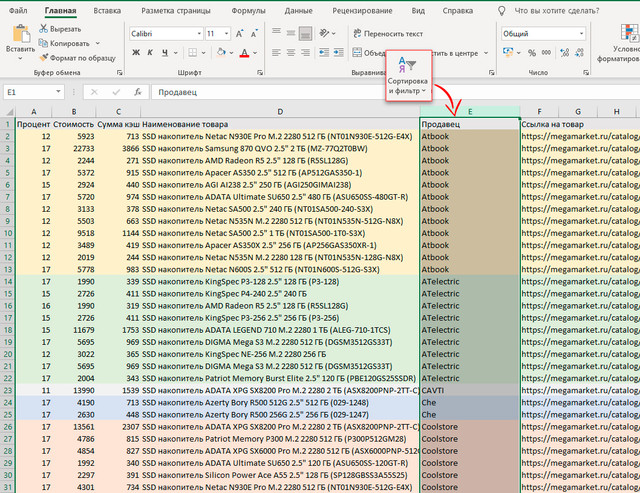Apply percent style format

532,53
